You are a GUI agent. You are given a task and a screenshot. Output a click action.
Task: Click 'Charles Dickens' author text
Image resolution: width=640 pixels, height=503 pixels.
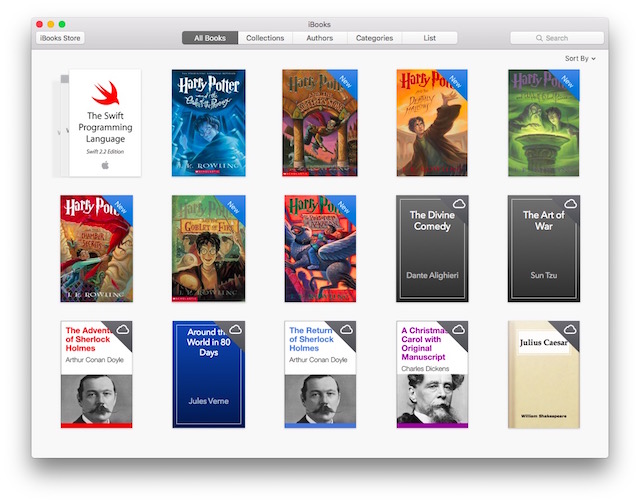[425, 369]
